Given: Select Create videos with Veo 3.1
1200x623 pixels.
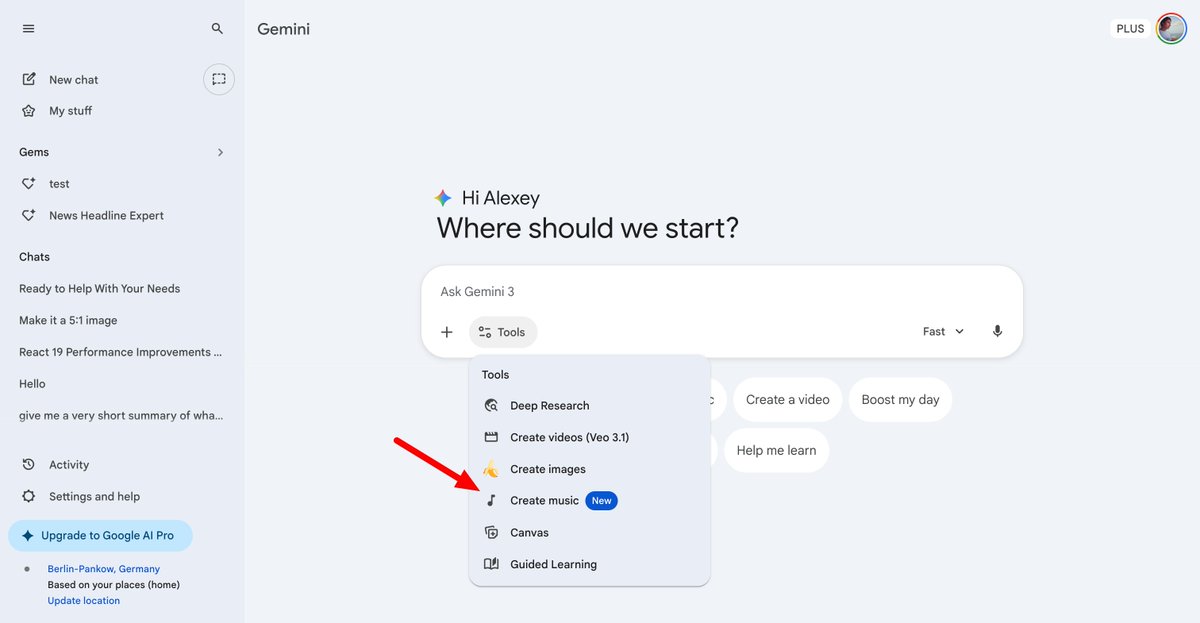Looking at the screenshot, I should click(x=570, y=437).
